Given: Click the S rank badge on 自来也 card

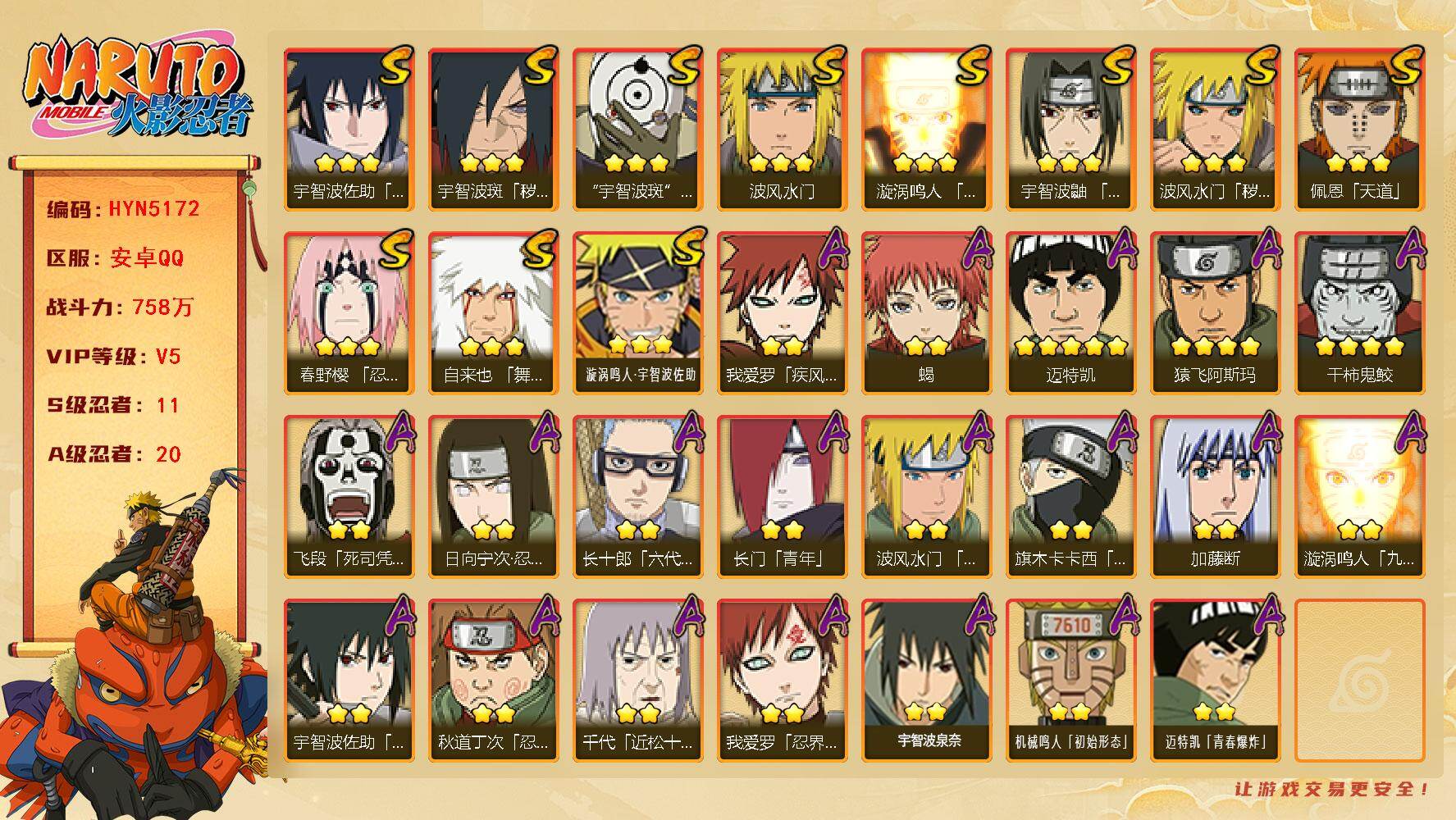Looking at the screenshot, I should pos(541,248).
